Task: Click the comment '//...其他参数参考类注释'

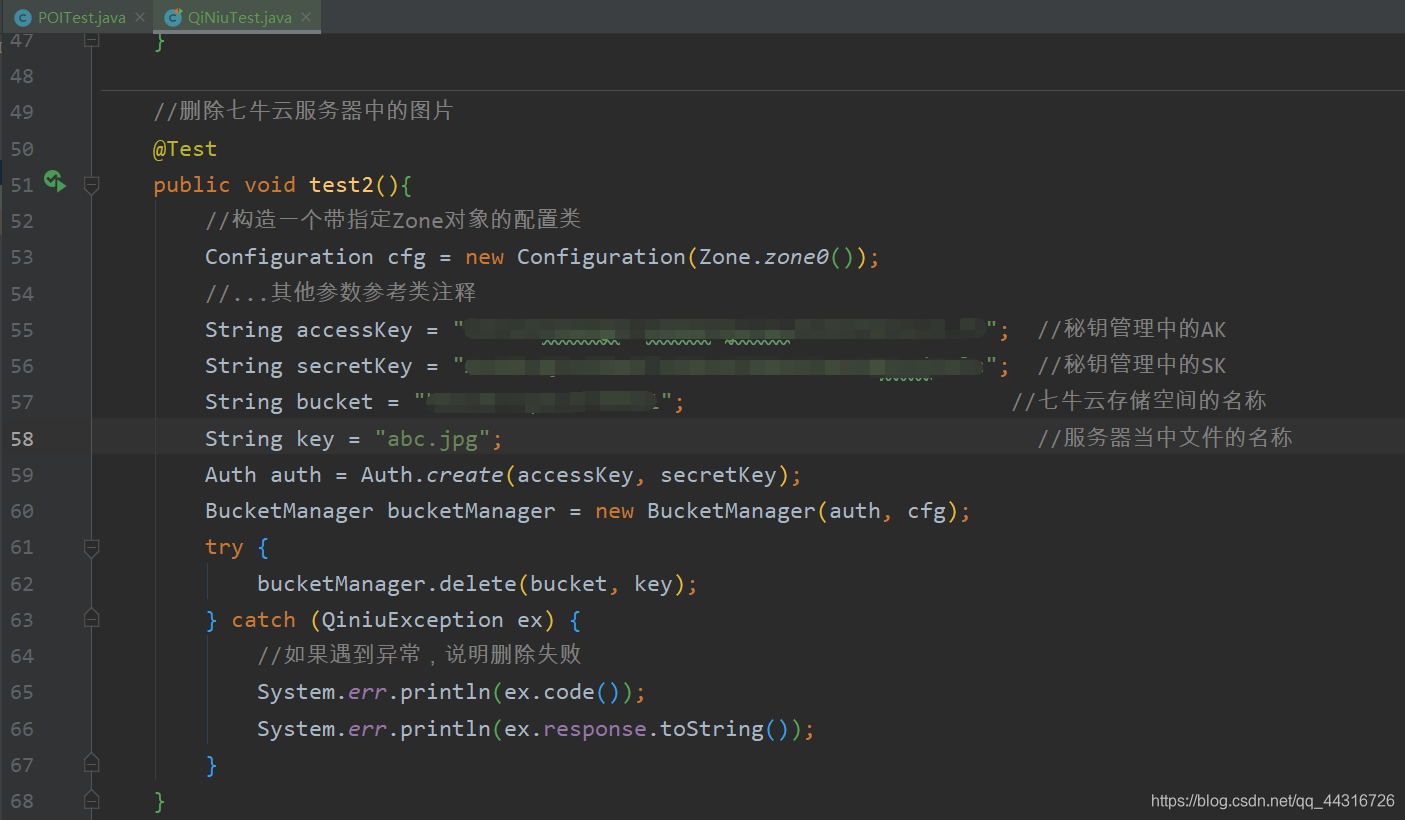Action: pyautogui.click(x=340, y=293)
